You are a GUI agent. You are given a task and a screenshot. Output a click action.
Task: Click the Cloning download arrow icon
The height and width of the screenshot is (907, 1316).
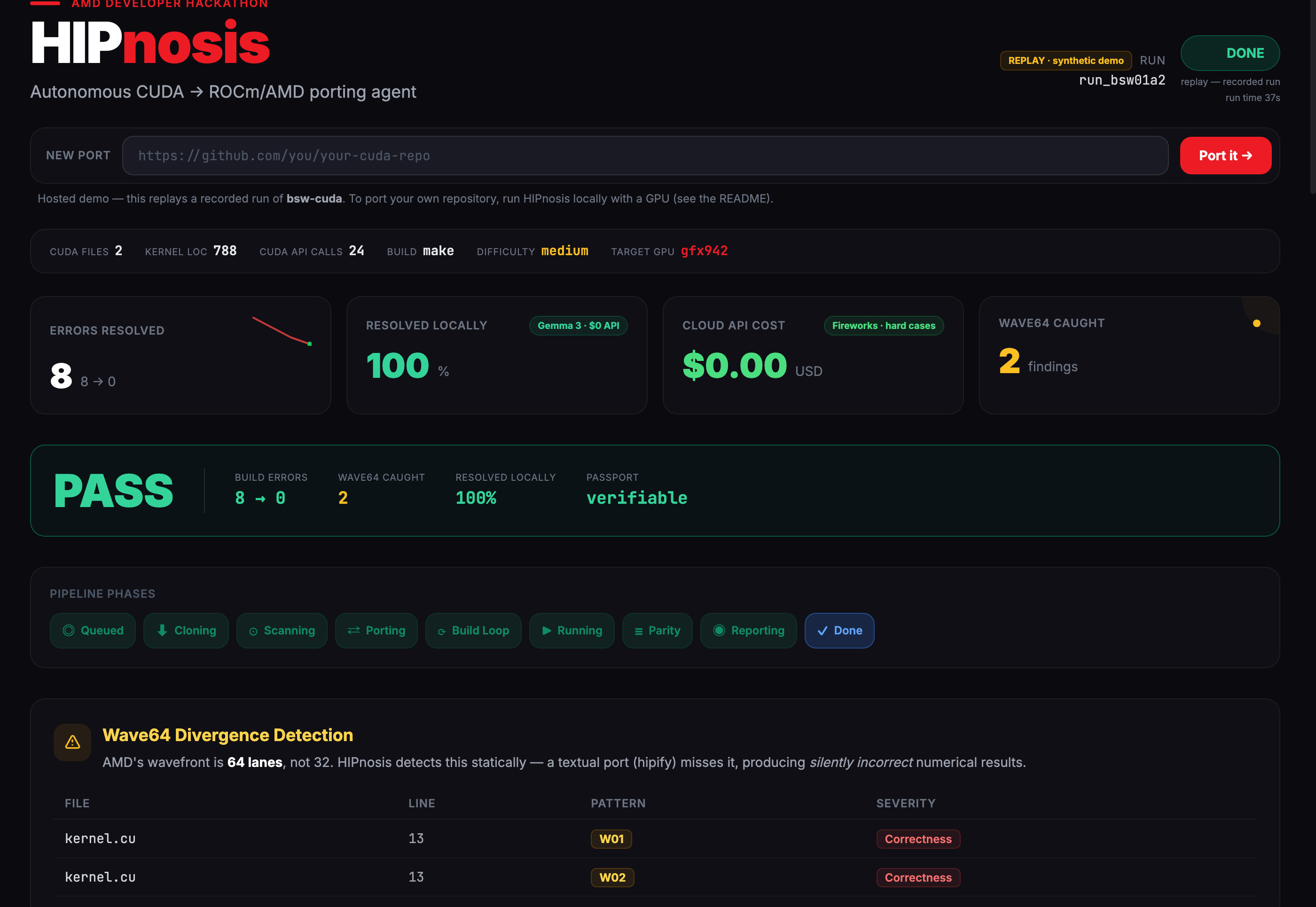[x=162, y=630]
